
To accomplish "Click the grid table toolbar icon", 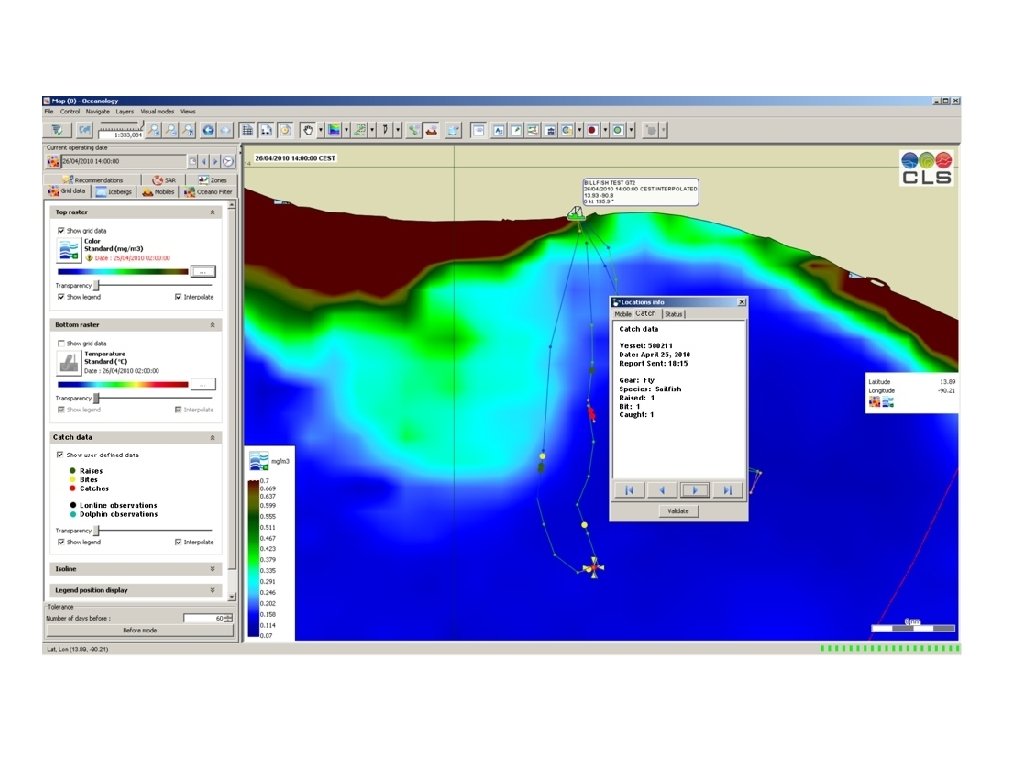I will pos(248,130).
